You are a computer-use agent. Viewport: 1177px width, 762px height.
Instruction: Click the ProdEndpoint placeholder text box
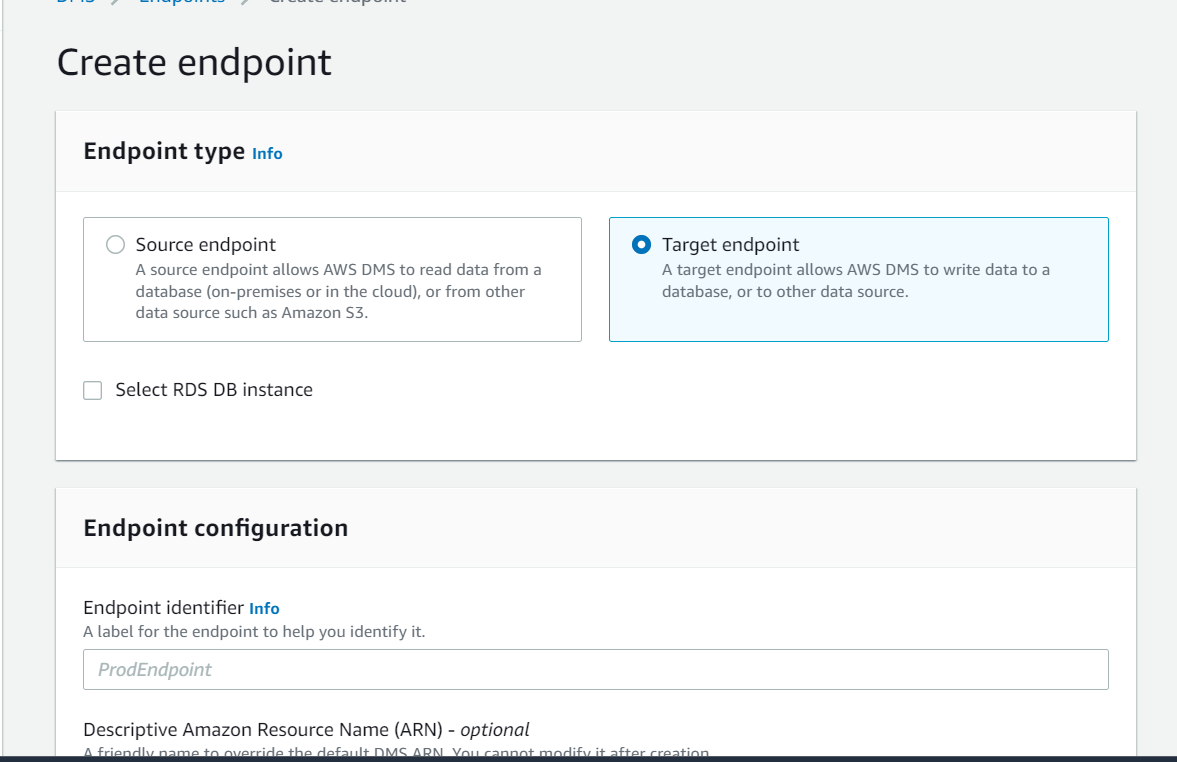pos(595,669)
